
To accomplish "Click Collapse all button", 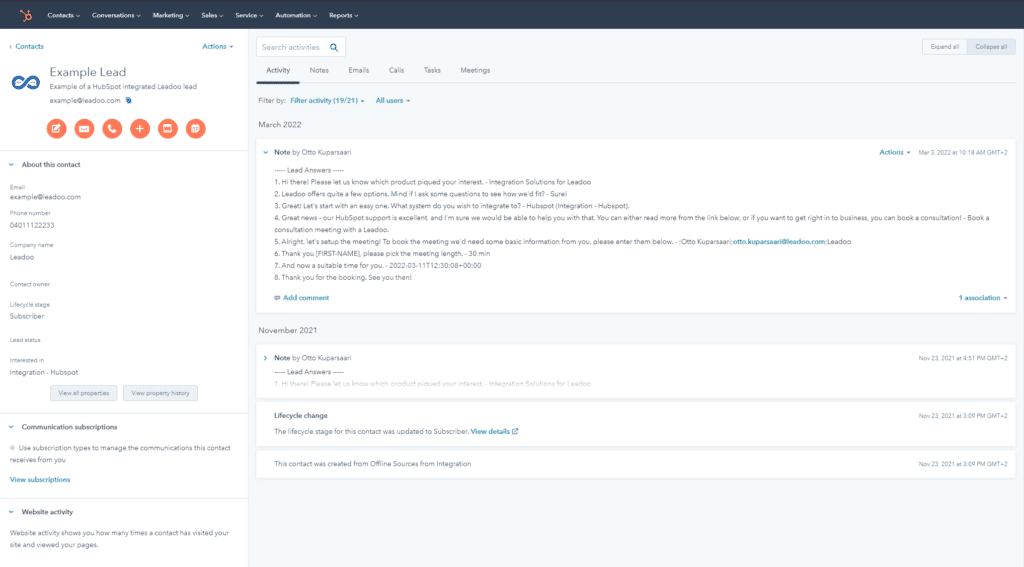I will tap(991, 47).
